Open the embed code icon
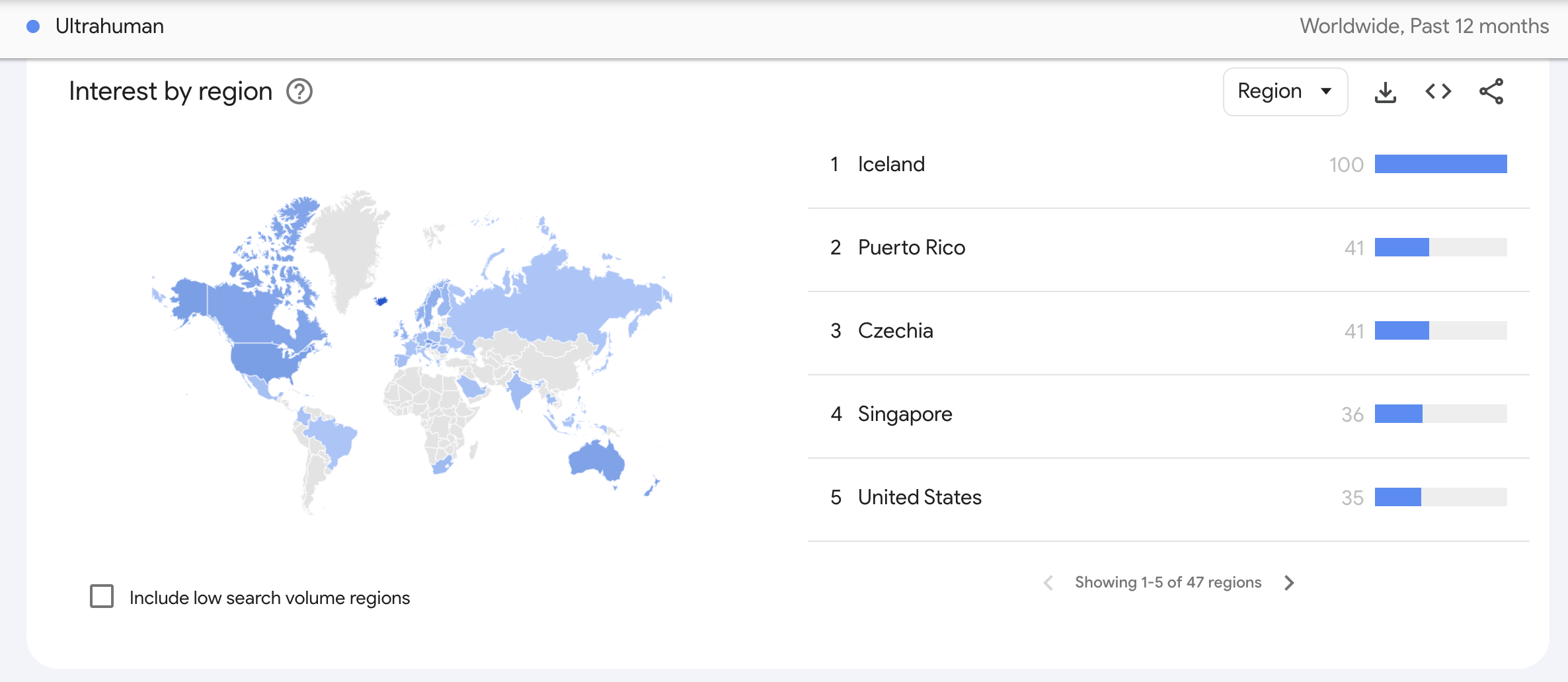This screenshot has height=682, width=1568. tap(1438, 93)
